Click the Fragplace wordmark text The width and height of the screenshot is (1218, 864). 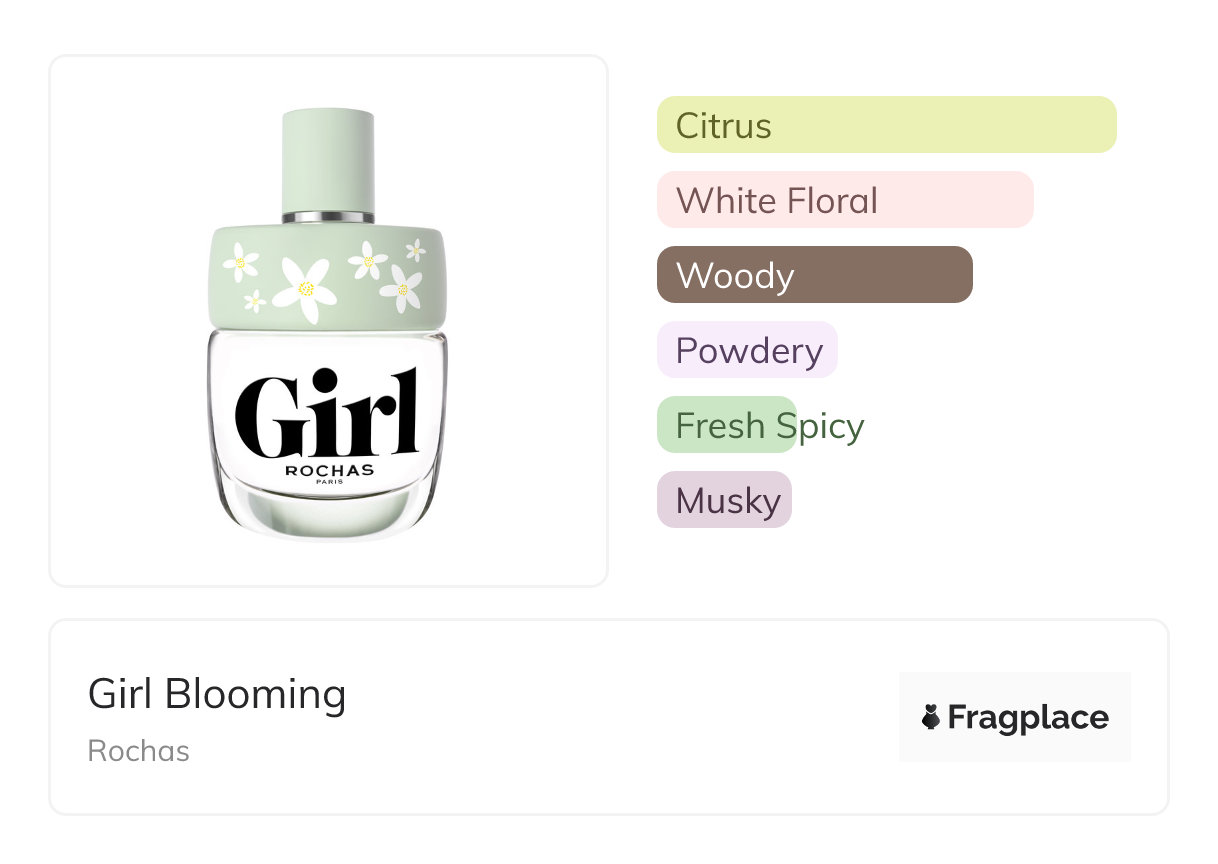pyautogui.click(x=1027, y=717)
